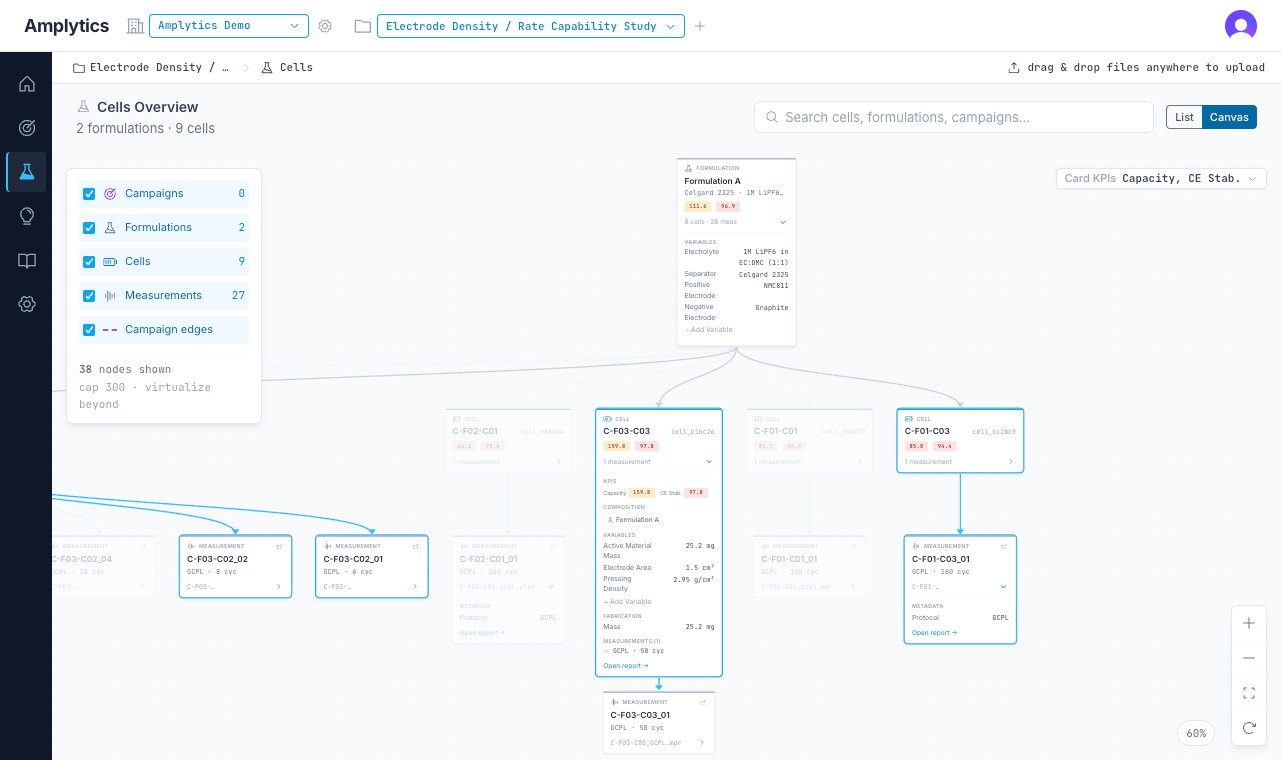Image resolution: width=1281 pixels, height=760 pixels.
Task: Click Add Variable in Formulation A card
Action: coord(709,329)
